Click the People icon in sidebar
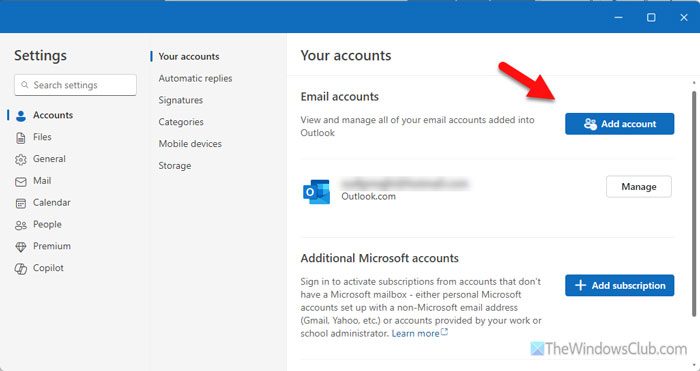The width and height of the screenshot is (700, 371). pyautogui.click(x=21, y=225)
